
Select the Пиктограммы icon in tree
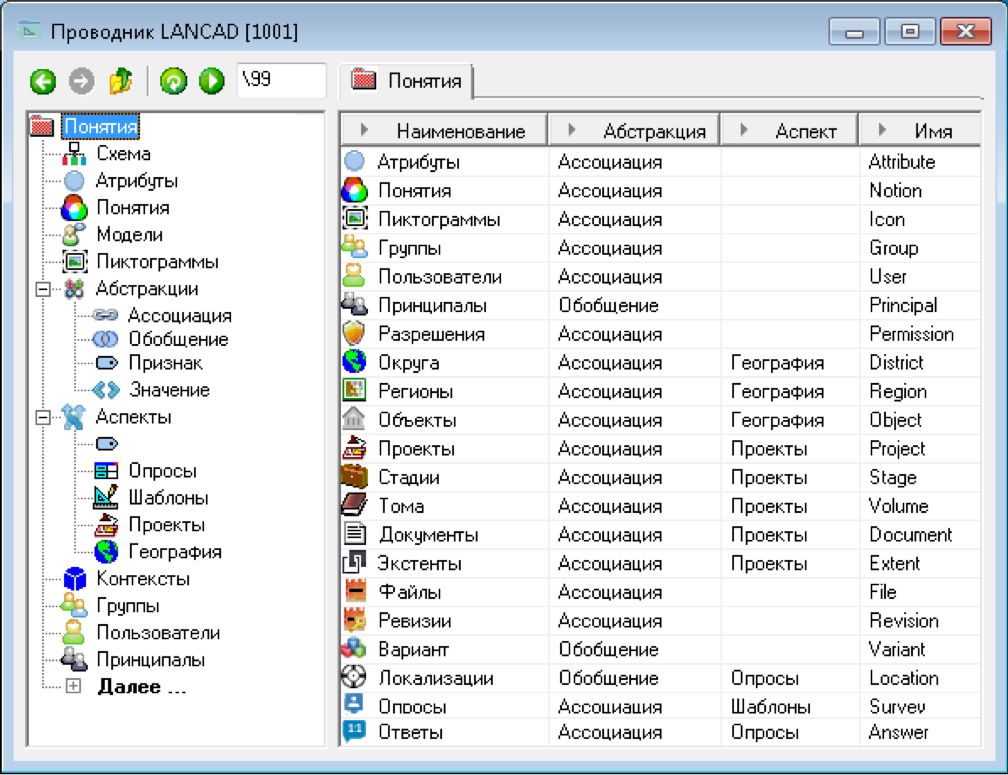[x=74, y=262]
